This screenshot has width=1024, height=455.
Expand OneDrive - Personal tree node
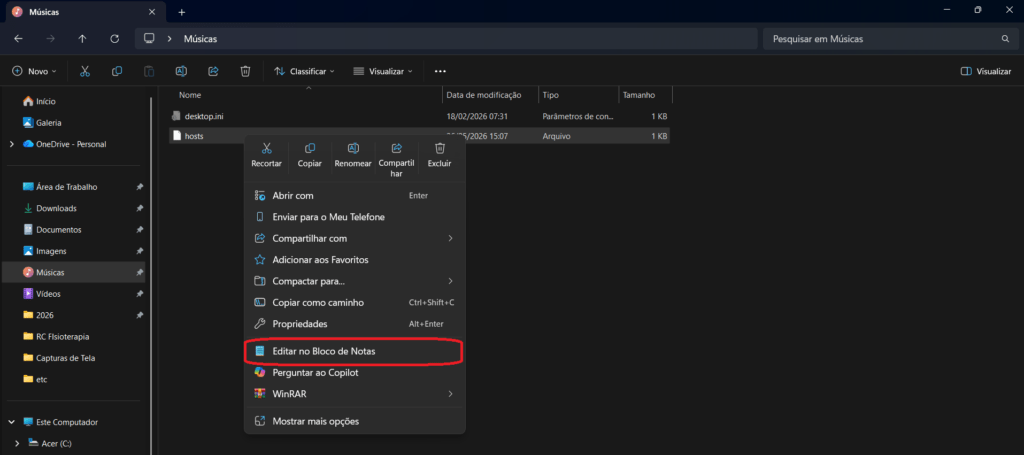point(12,144)
